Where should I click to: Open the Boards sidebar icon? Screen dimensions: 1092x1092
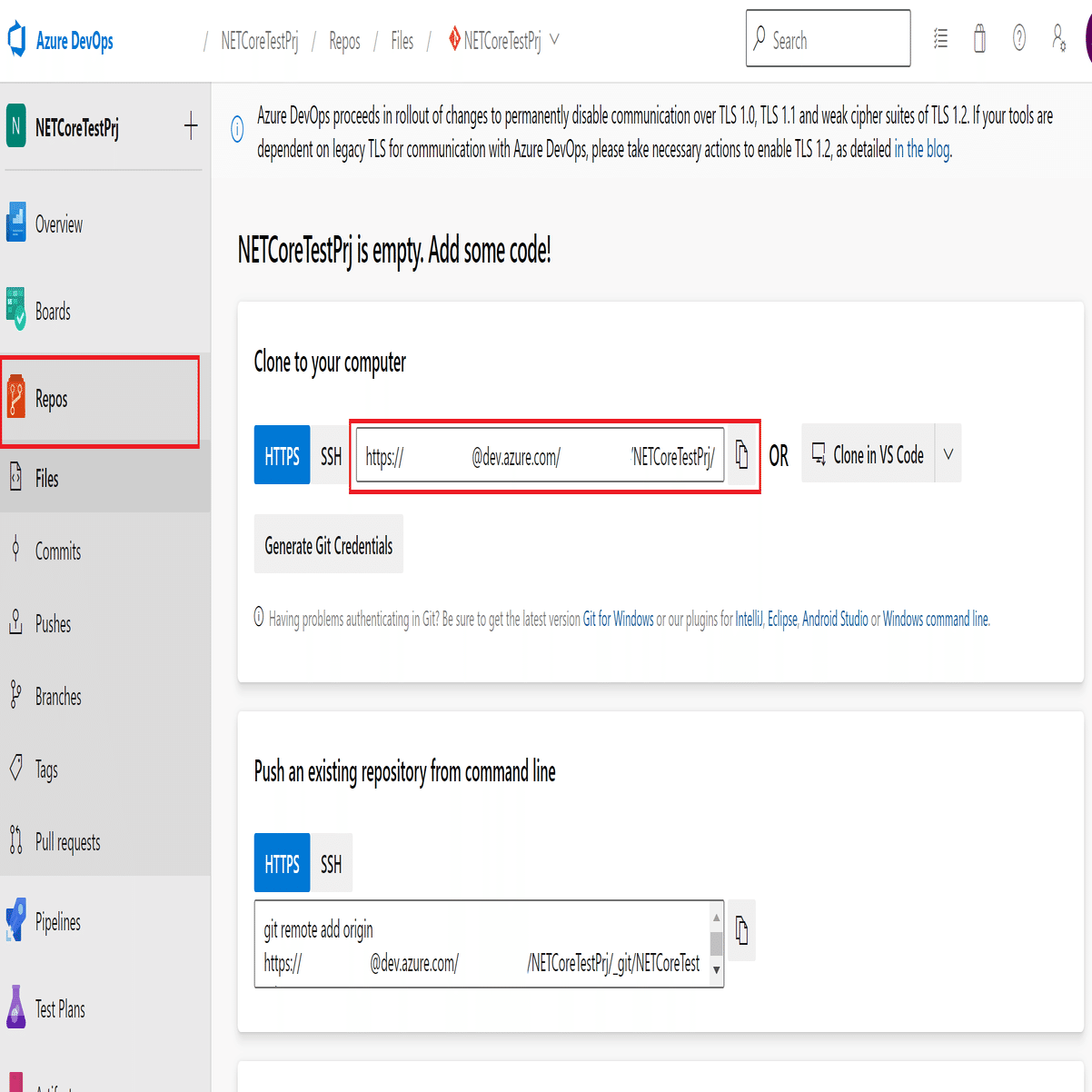coord(16,311)
